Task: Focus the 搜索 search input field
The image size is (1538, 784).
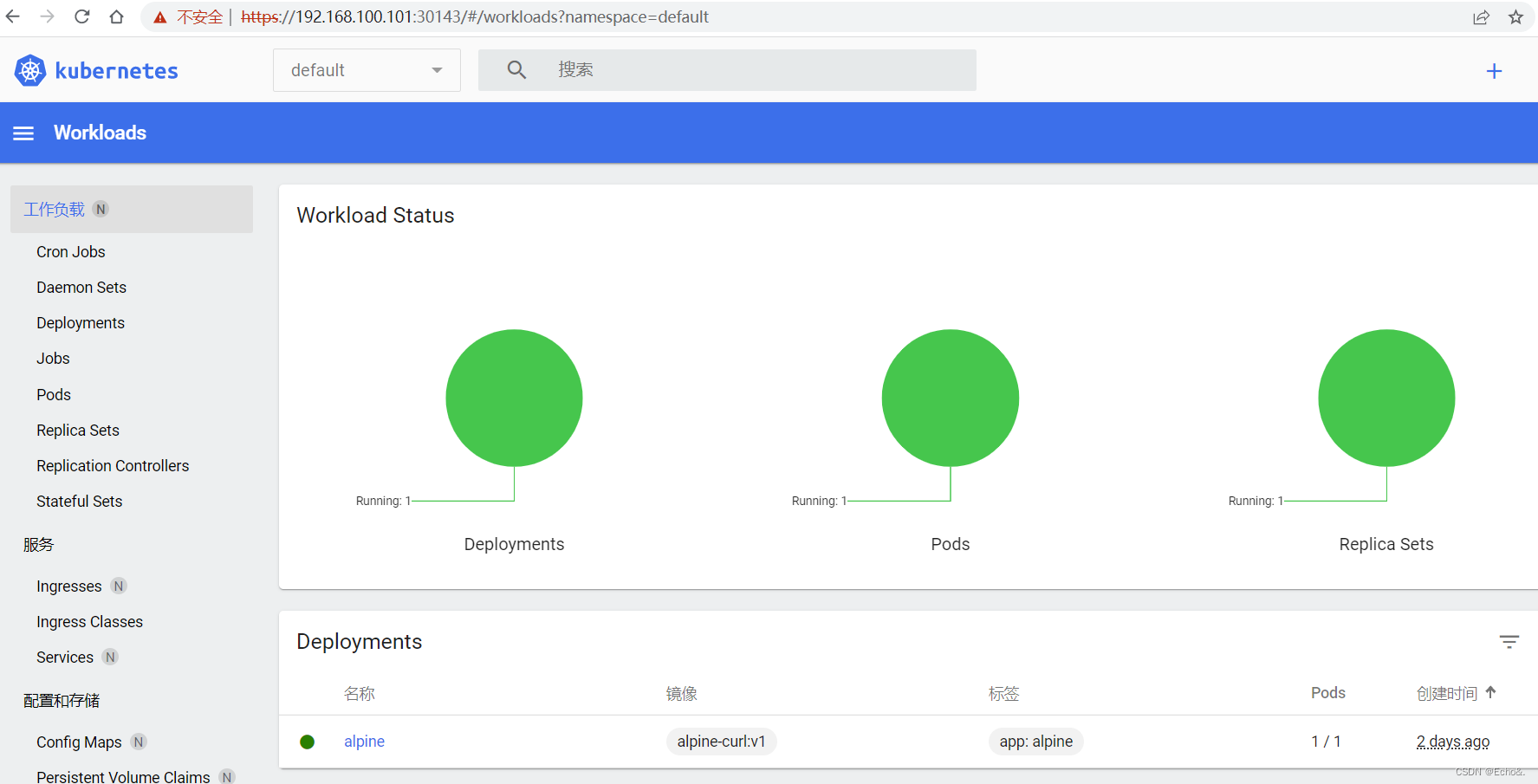Action: point(727,70)
